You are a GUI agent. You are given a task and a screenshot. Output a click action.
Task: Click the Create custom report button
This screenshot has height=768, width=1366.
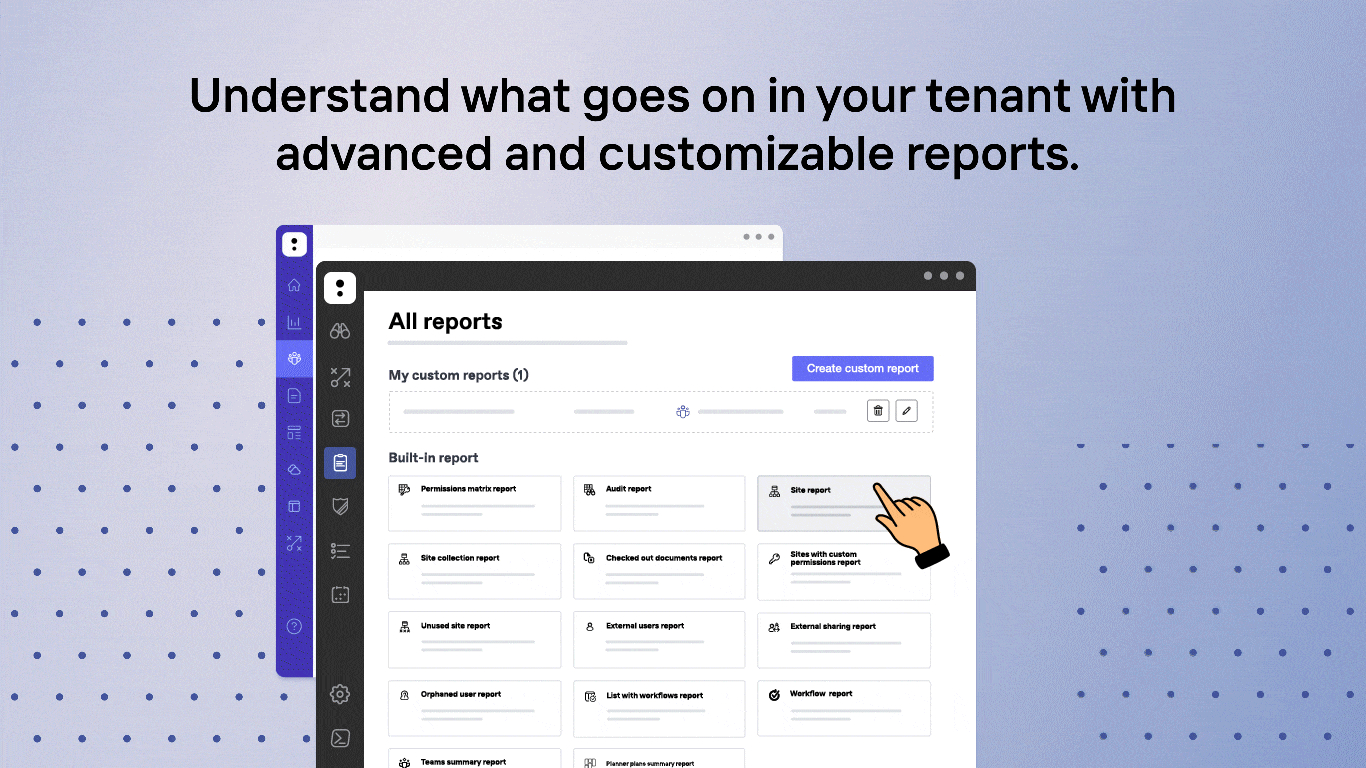(862, 368)
